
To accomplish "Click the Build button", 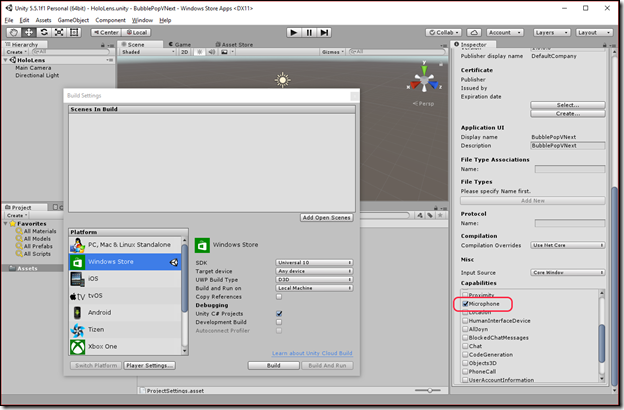I will [x=273, y=365].
